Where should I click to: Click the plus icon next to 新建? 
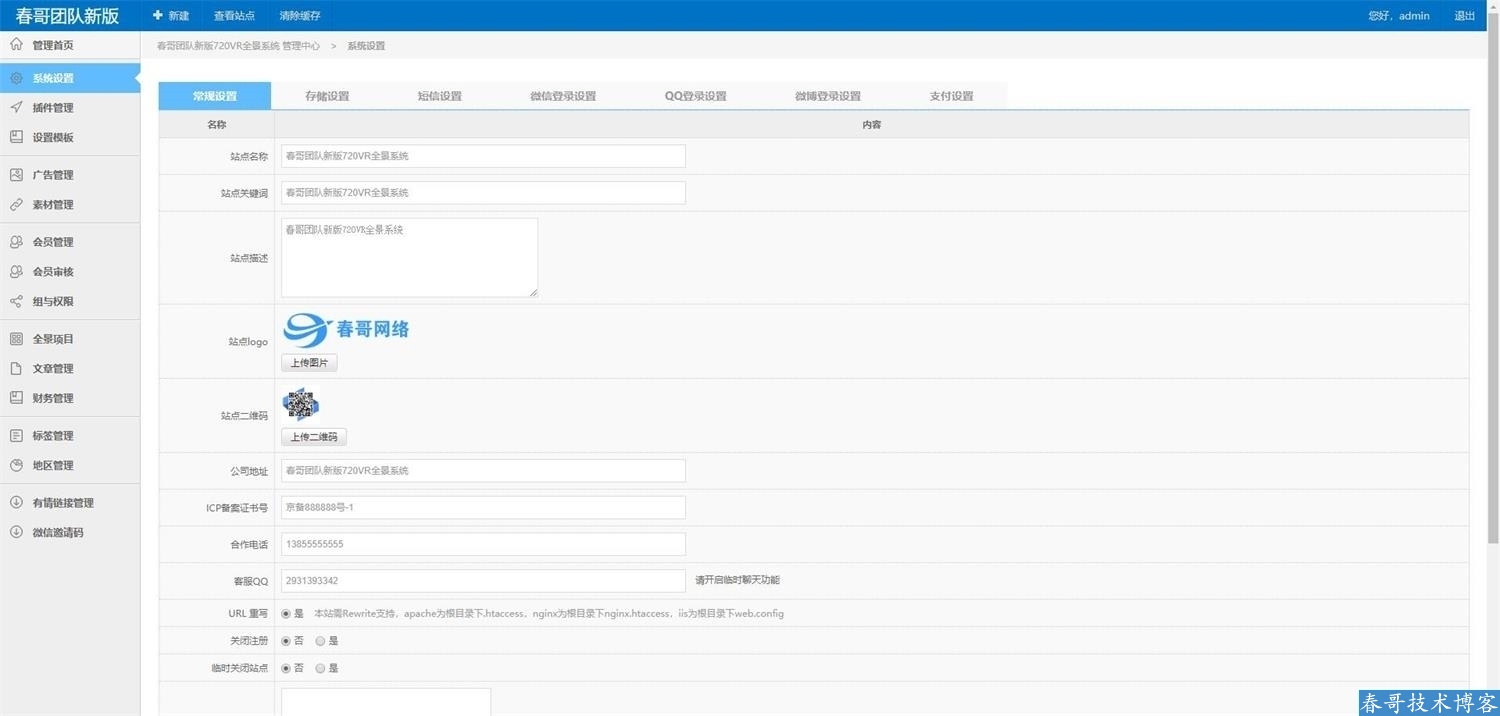pos(157,16)
